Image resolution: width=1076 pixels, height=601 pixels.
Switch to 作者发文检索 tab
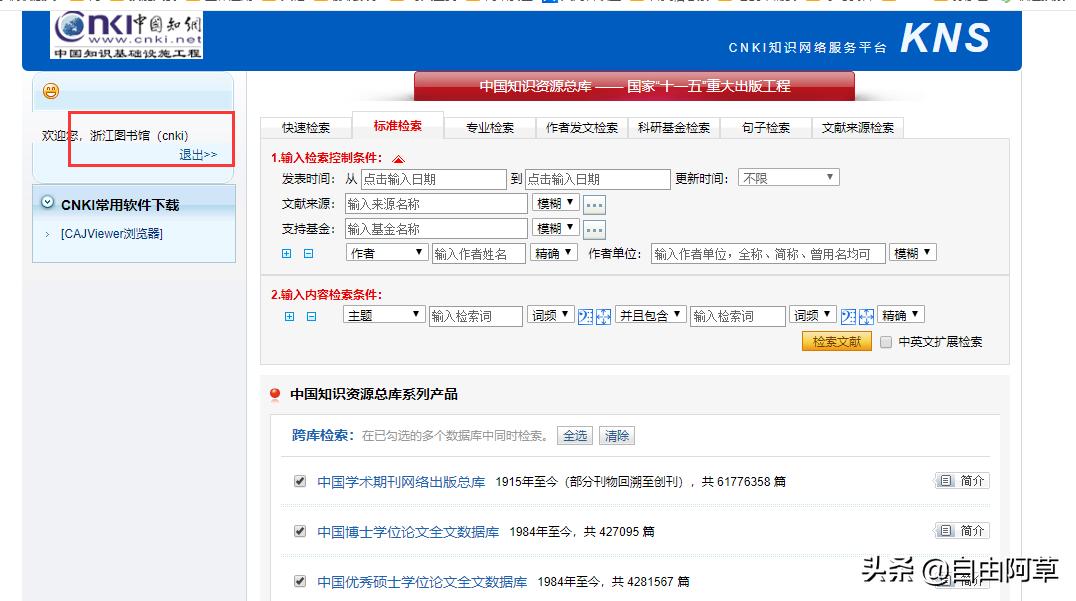pyautogui.click(x=582, y=128)
